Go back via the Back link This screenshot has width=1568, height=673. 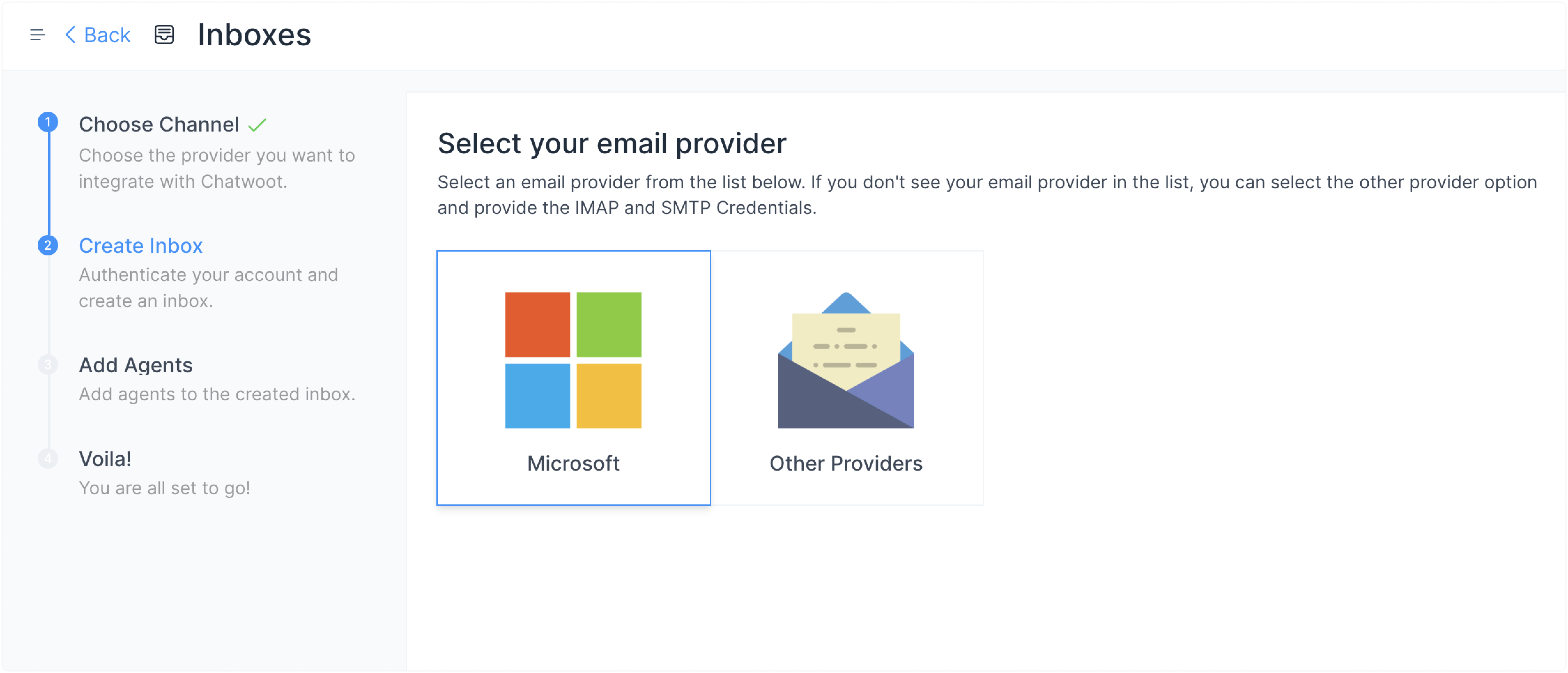[97, 35]
